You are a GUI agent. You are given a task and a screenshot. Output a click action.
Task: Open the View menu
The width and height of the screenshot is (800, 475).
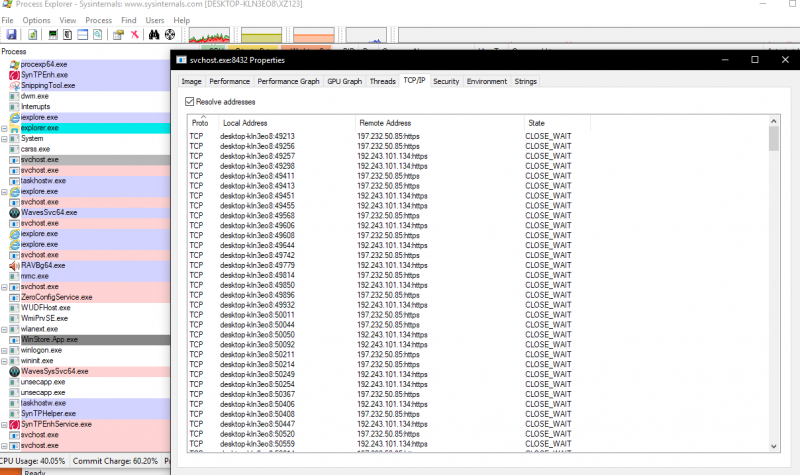click(67, 20)
